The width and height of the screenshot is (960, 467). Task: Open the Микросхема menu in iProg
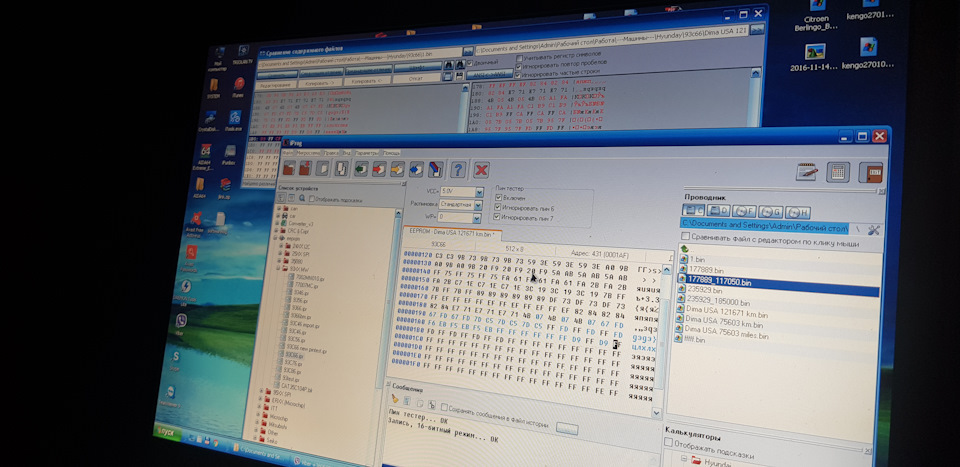coord(309,152)
